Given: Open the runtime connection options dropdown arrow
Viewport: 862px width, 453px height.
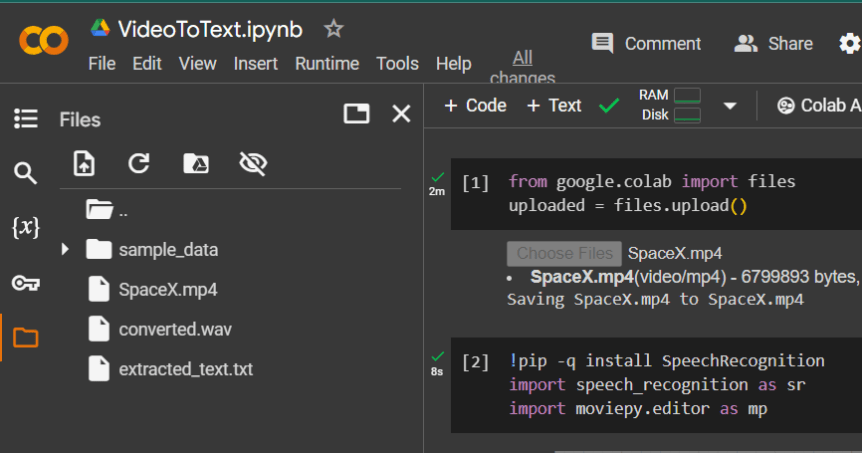Looking at the screenshot, I should pos(730,106).
